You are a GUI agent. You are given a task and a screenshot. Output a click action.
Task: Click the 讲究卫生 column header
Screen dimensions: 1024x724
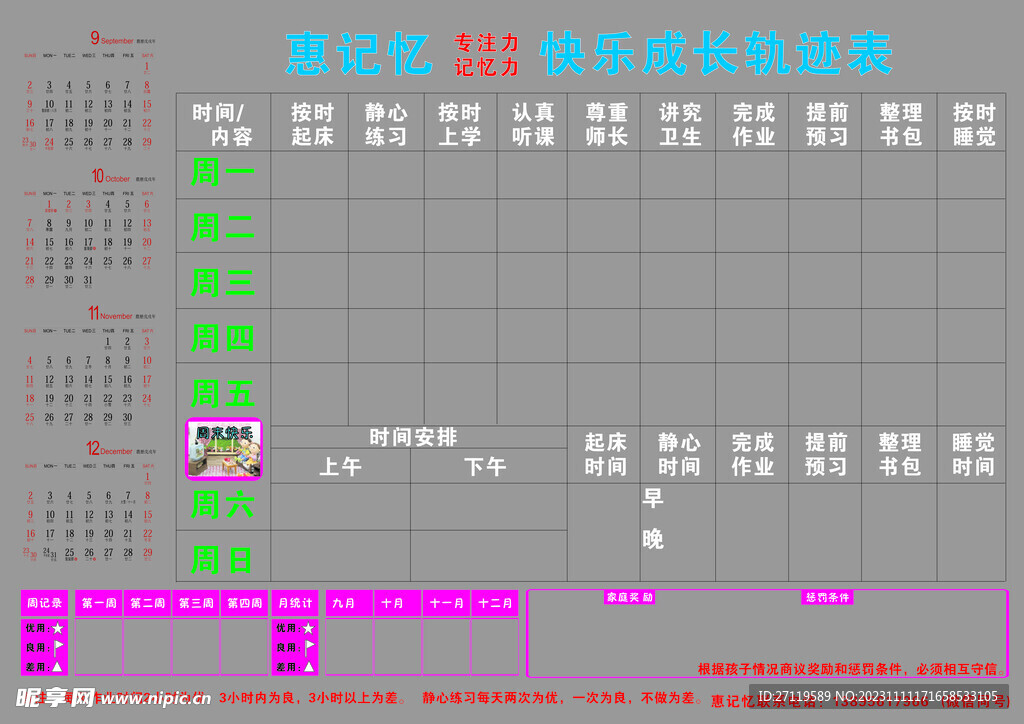[680, 123]
